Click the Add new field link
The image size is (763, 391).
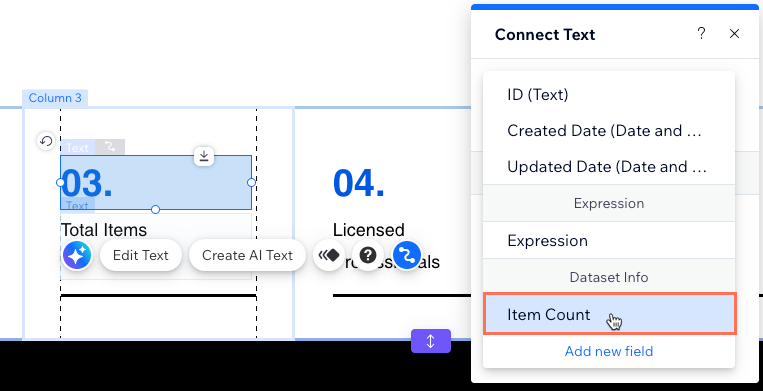click(x=609, y=351)
